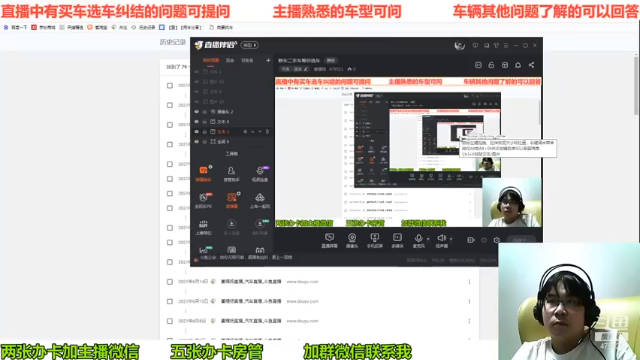Delete the selected 文本 3 source
Image resolution: width=640 pixels, height=360 pixels.
pyautogui.click(x=267, y=132)
